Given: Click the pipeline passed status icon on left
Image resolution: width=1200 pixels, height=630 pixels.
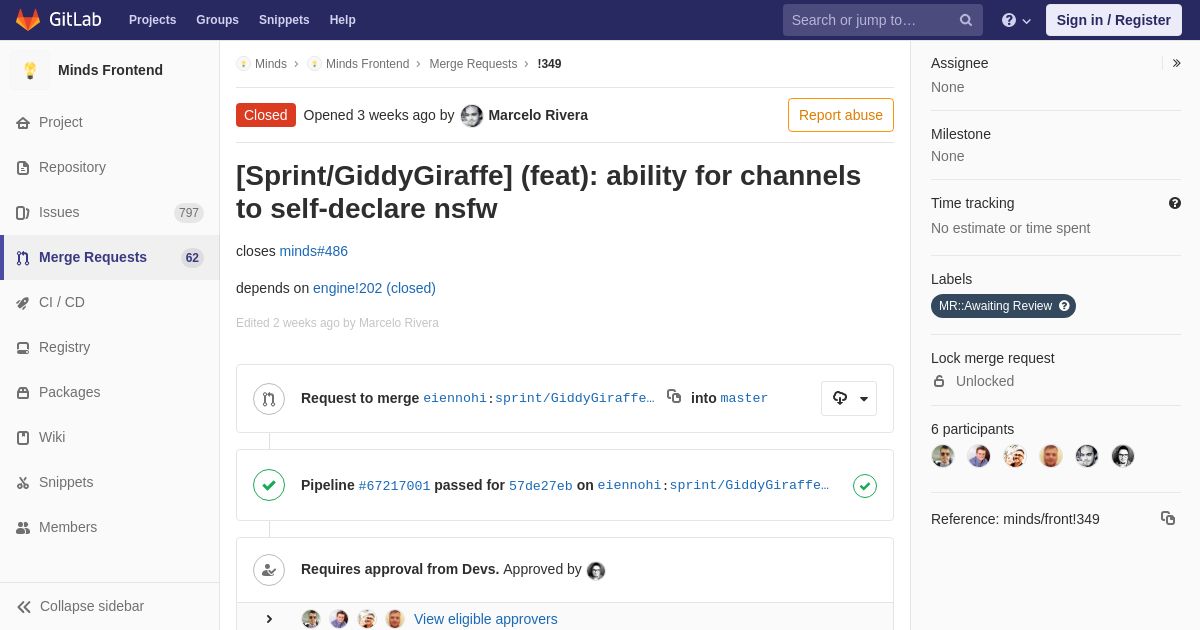Looking at the screenshot, I should [x=269, y=485].
